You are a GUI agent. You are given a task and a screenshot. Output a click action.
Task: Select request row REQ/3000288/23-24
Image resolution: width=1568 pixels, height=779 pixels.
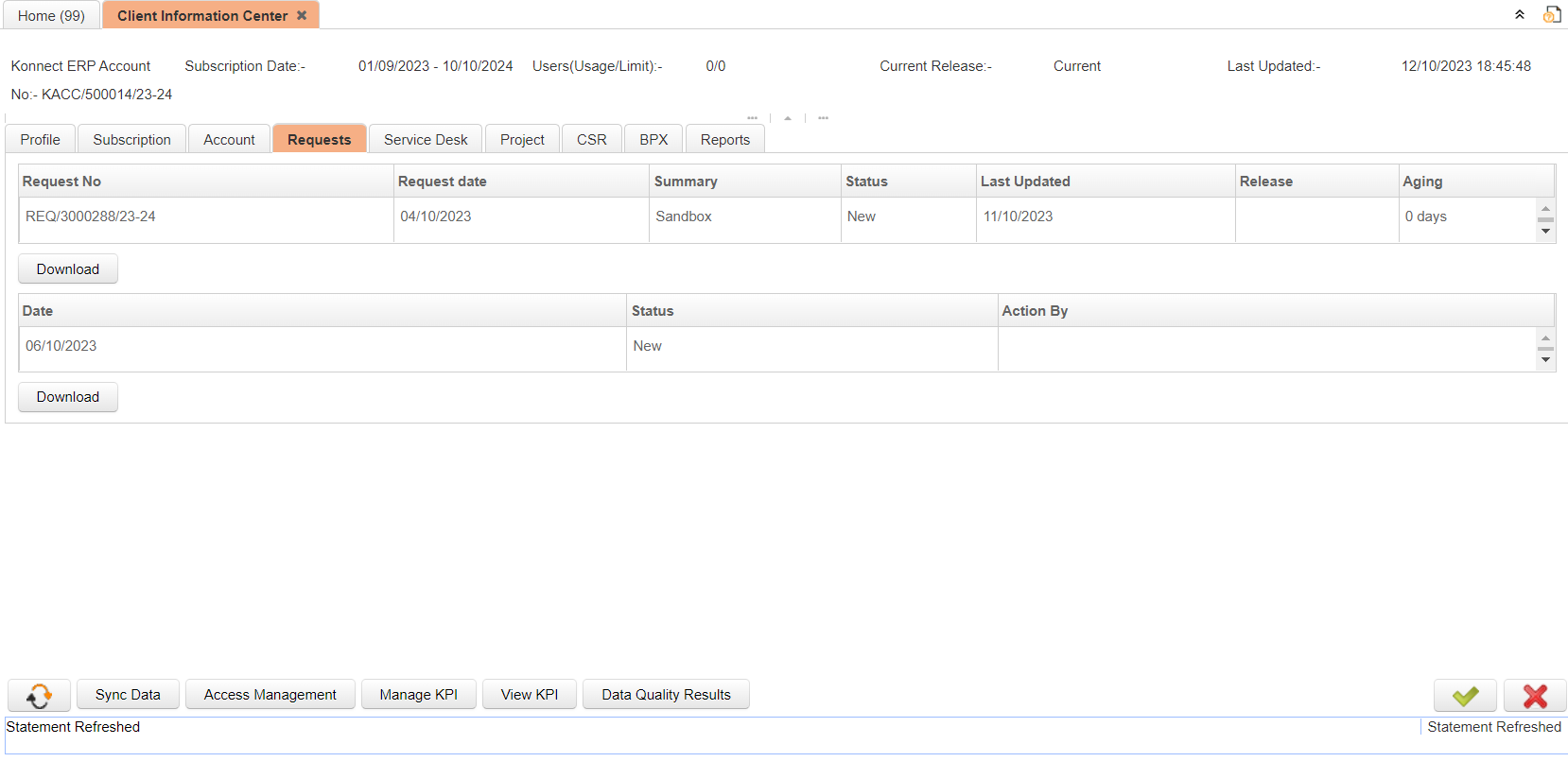click(x=91, y=216)
